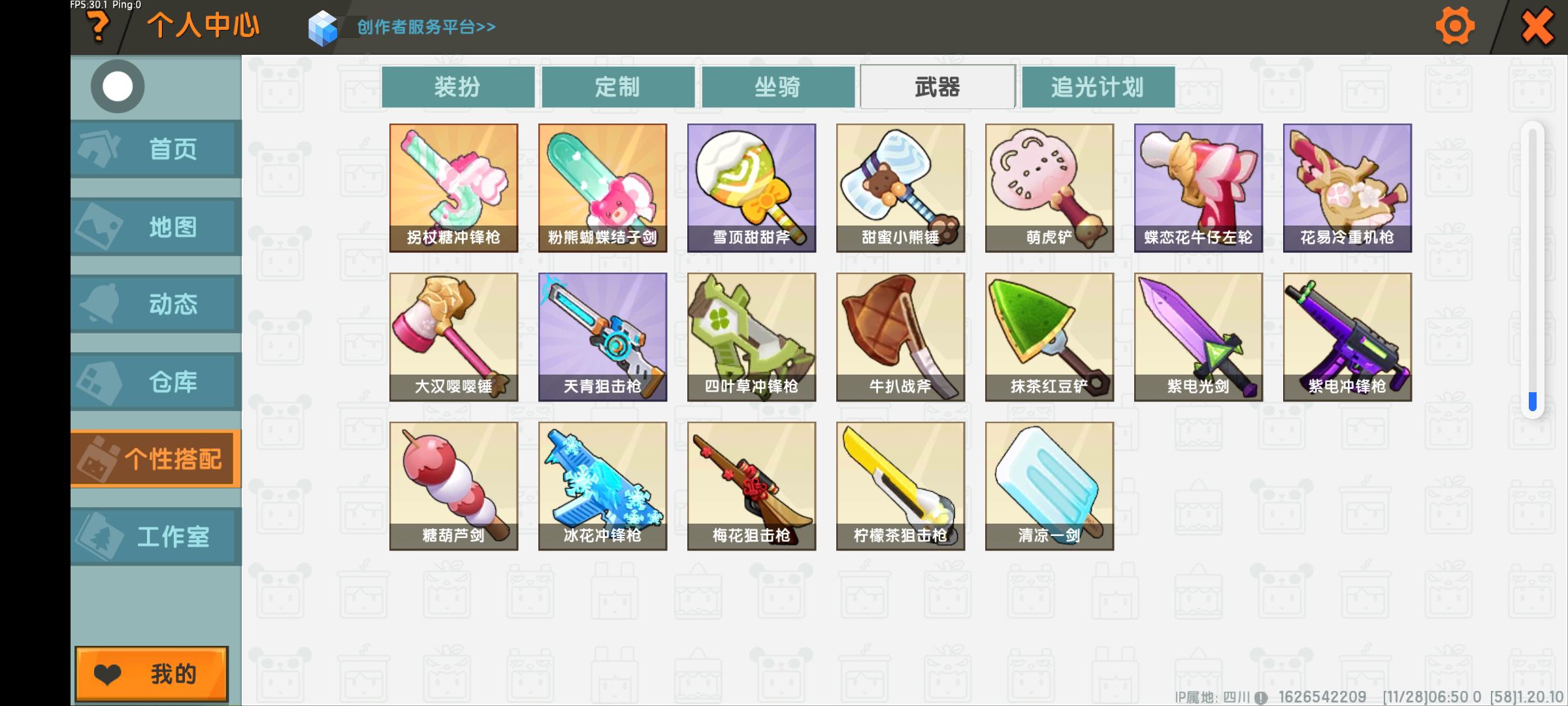
Task: Click the 我的 heart button
Action: coord(152,674)
